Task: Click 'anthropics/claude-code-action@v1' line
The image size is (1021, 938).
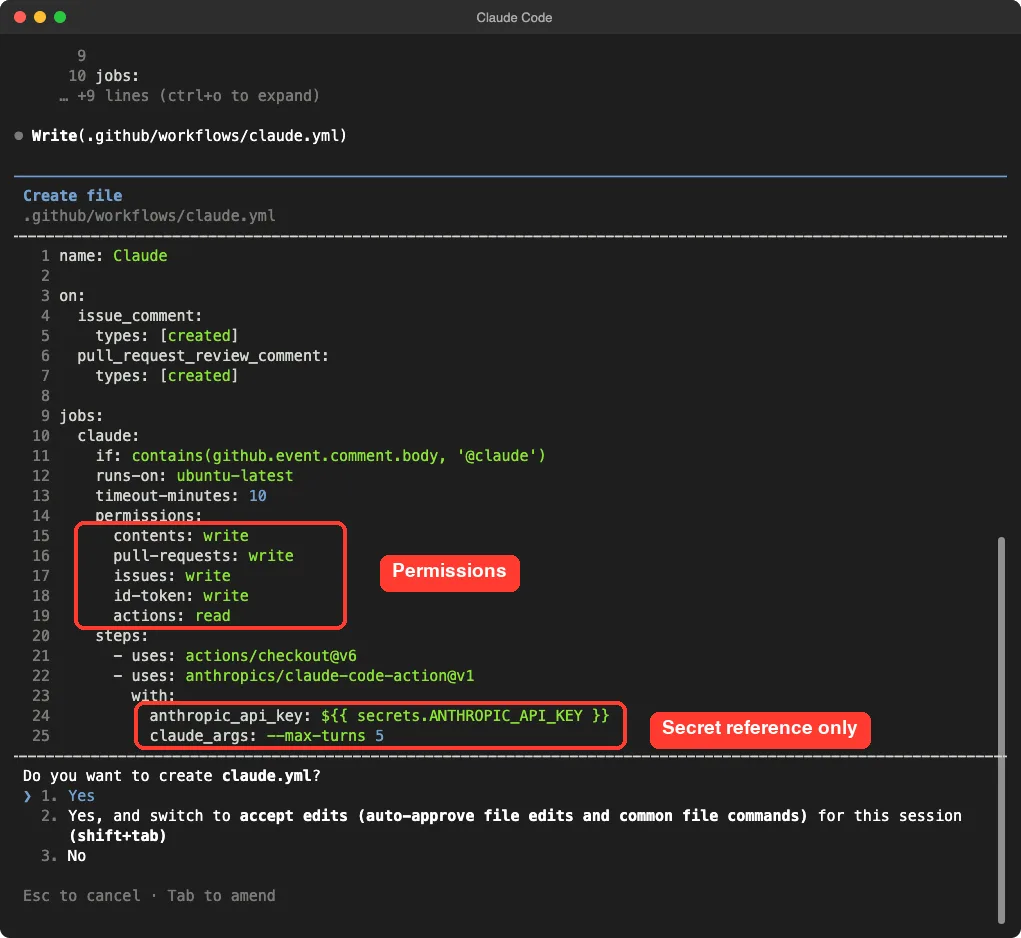Action: tap(329, 676)
